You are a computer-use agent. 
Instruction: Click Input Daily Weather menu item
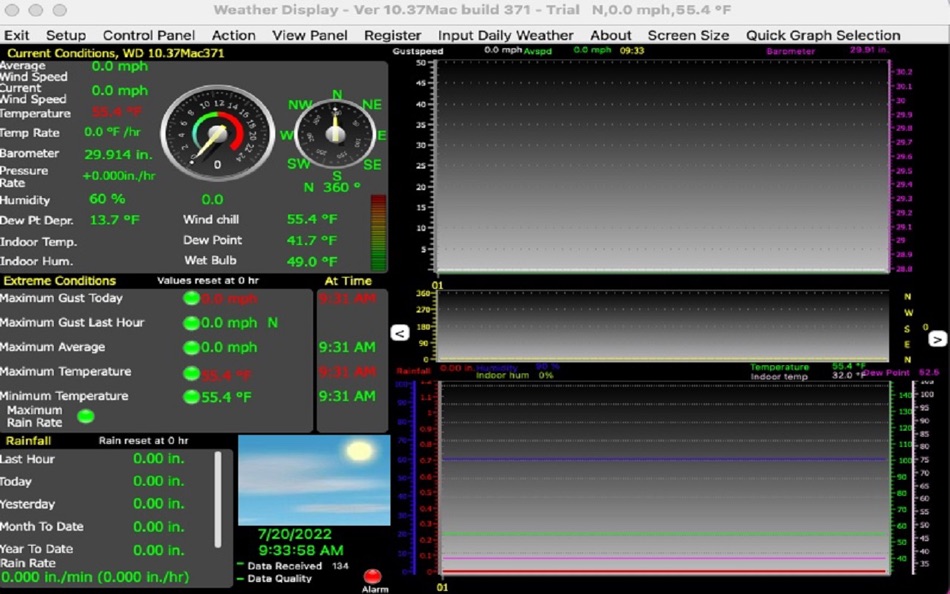506,35
